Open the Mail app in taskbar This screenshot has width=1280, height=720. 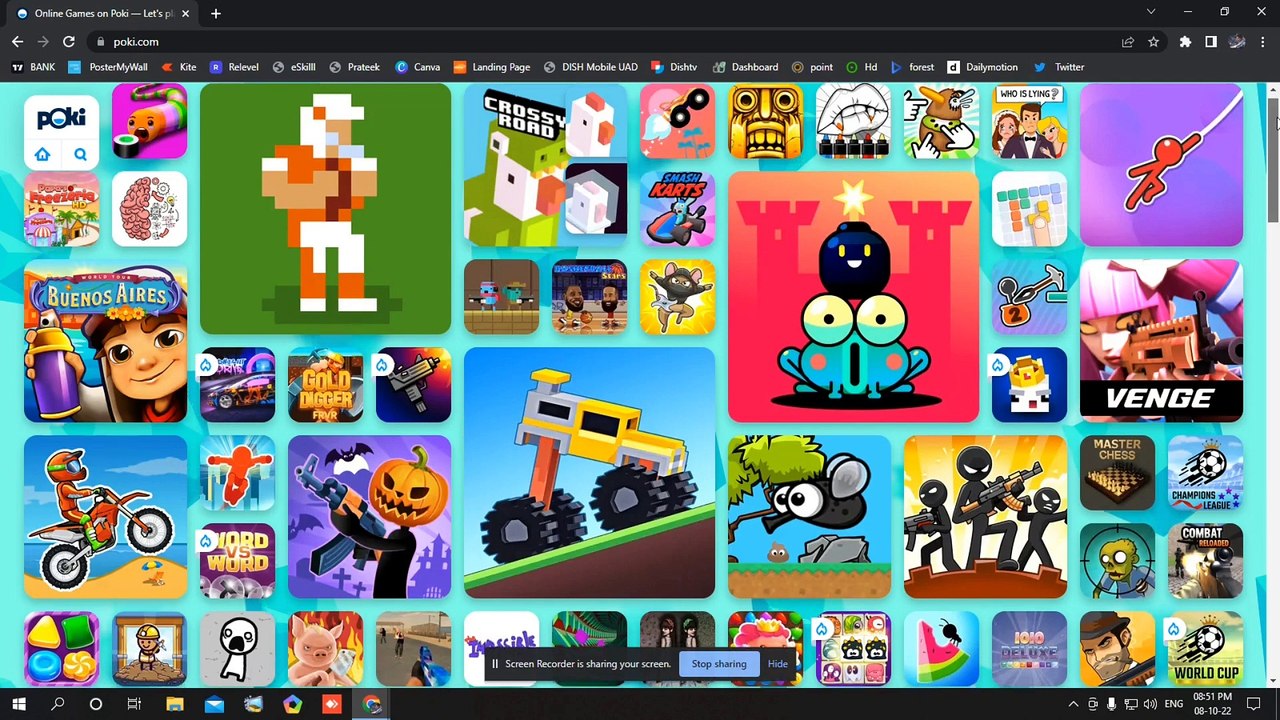pos(214,704)
